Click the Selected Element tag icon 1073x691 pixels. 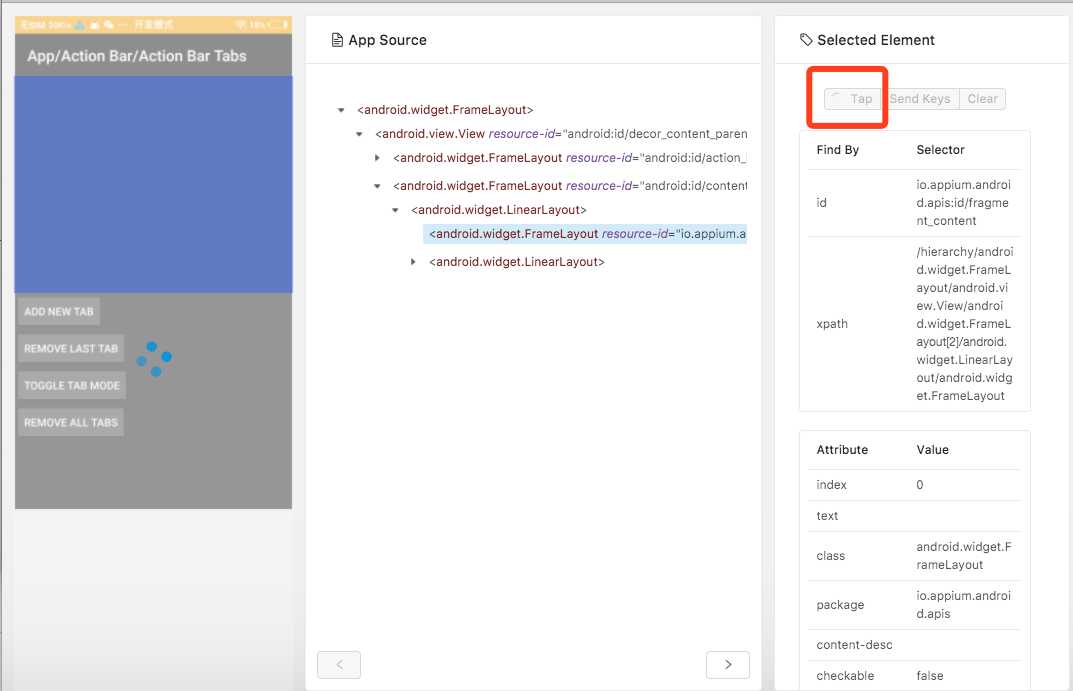coord(806,40)
